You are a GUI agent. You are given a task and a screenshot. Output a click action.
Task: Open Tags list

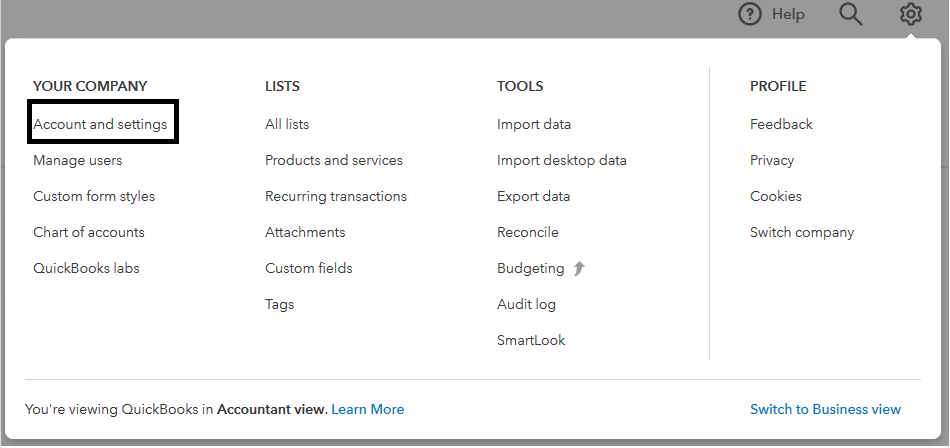pyautogui.click(x=279, y=304)
